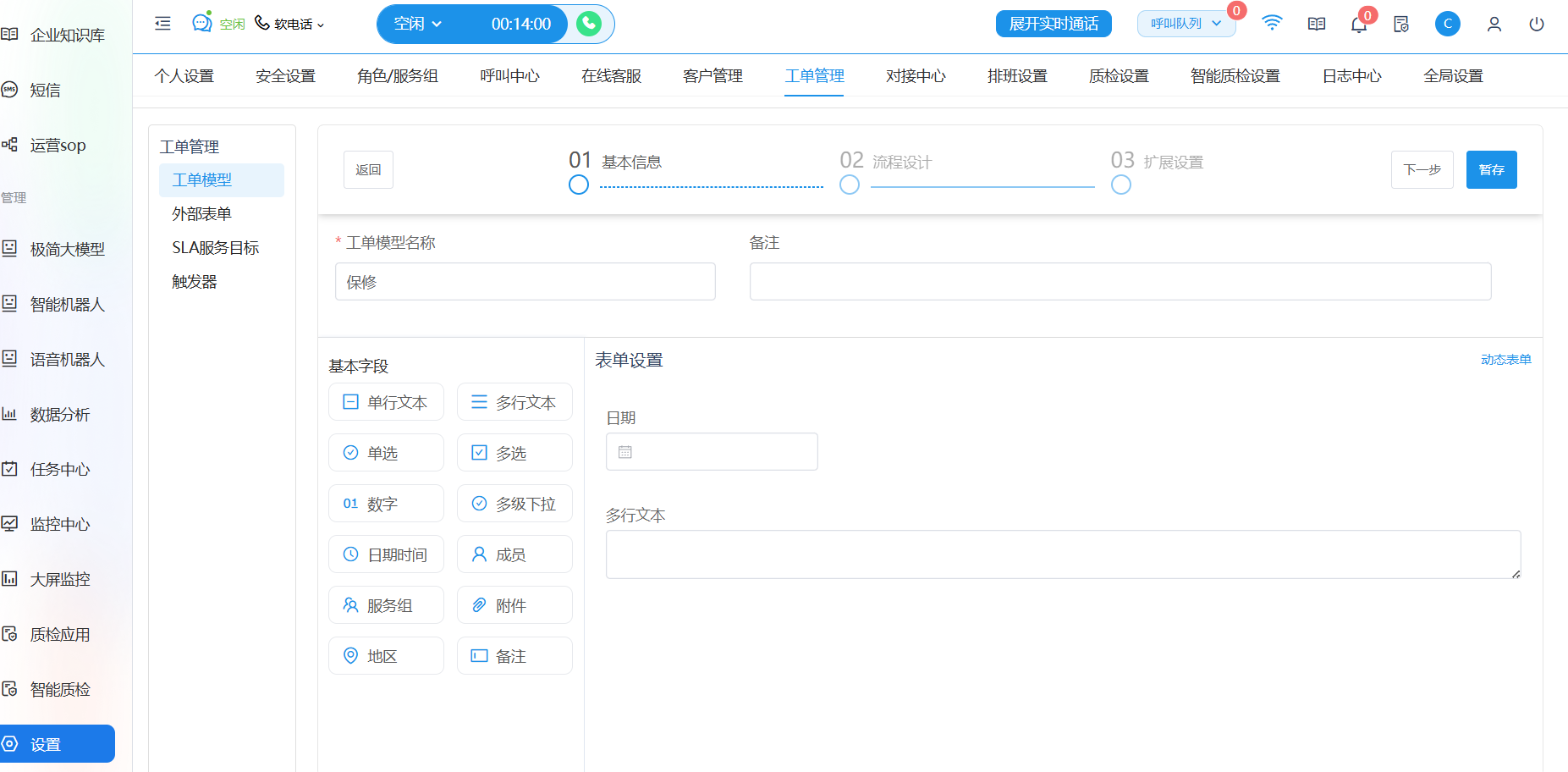Image resolution: width=1568 pixels, height=772 pixels.
Task: Click the 下一步 button
Action: 1422,170
